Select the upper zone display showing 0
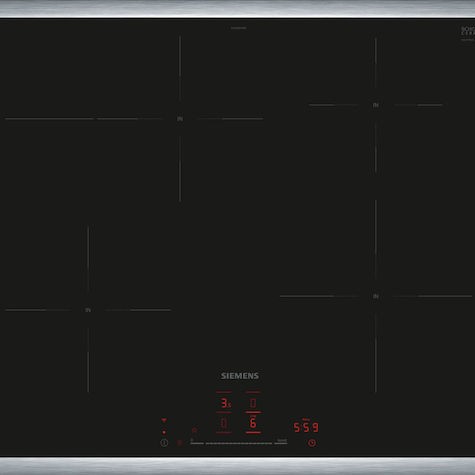 [253, 403]
